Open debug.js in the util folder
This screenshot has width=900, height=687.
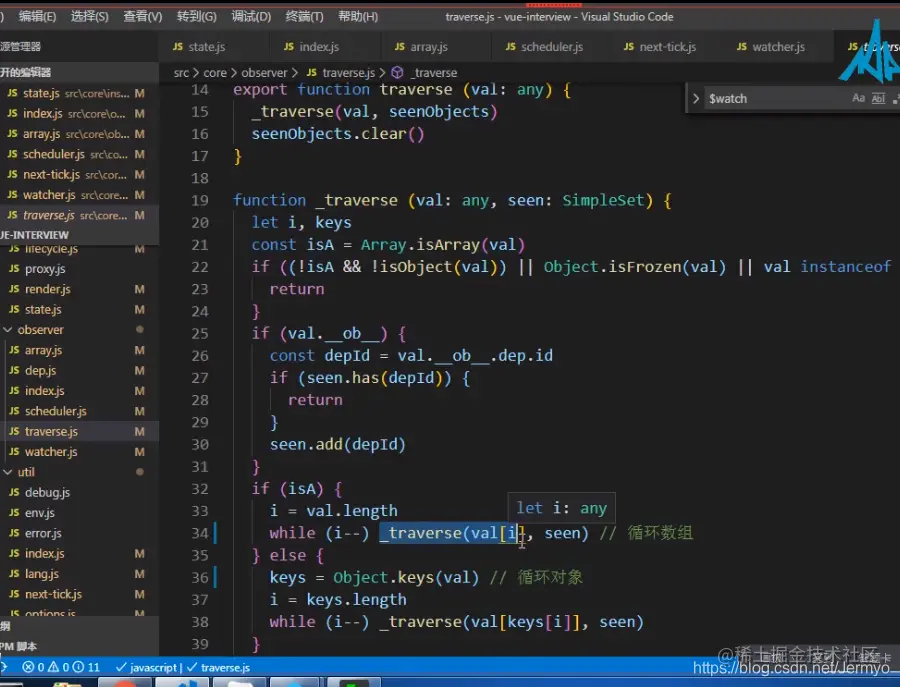pos(79,492)
